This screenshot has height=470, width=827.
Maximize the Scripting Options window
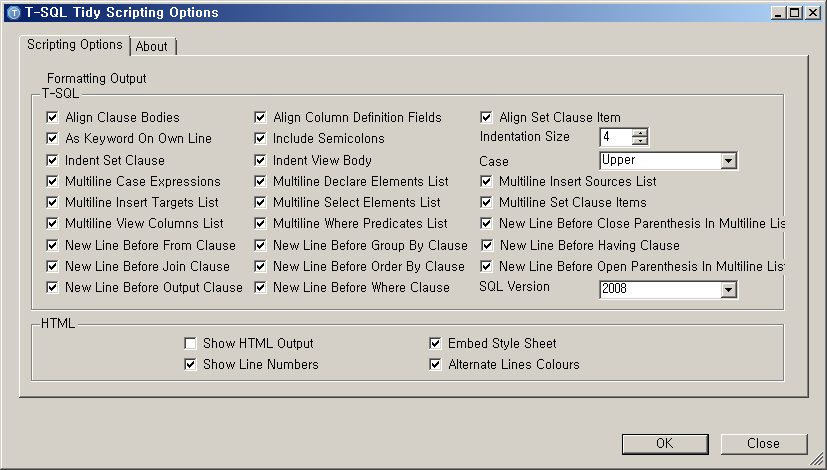pos(795,13)
